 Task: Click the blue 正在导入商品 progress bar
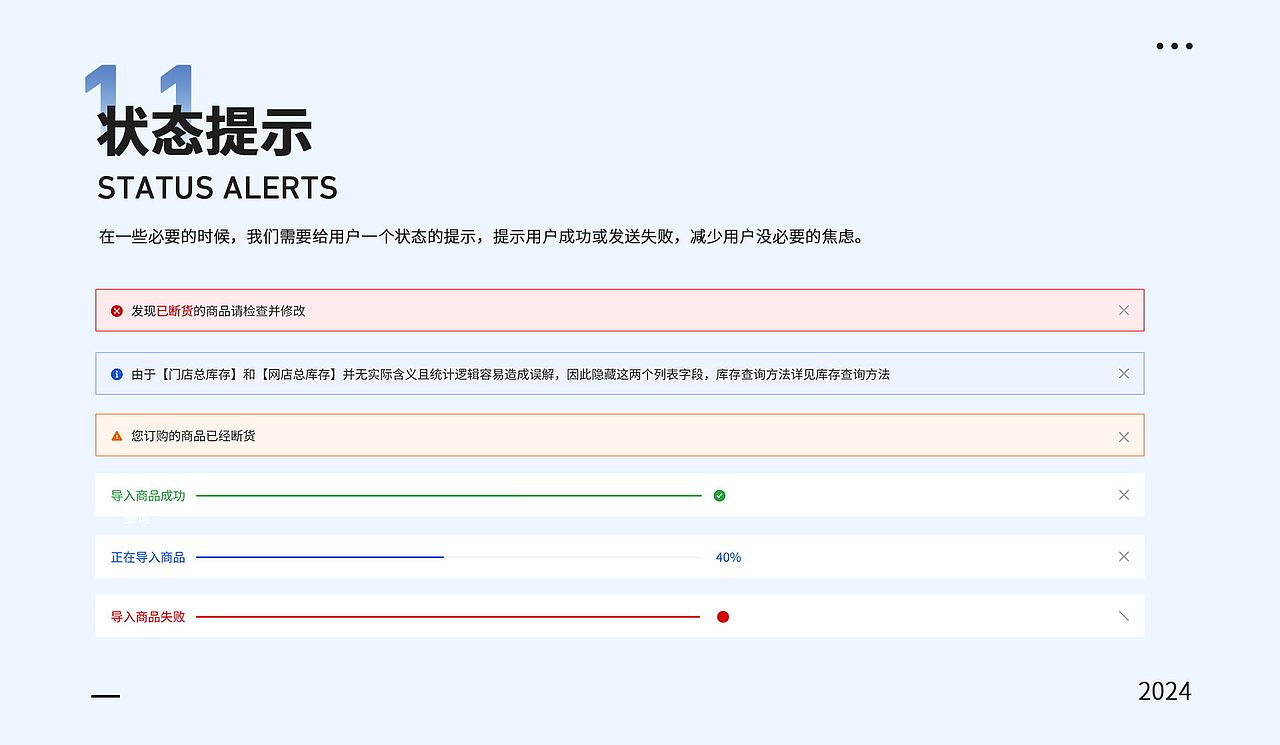[x=449, y=557]
